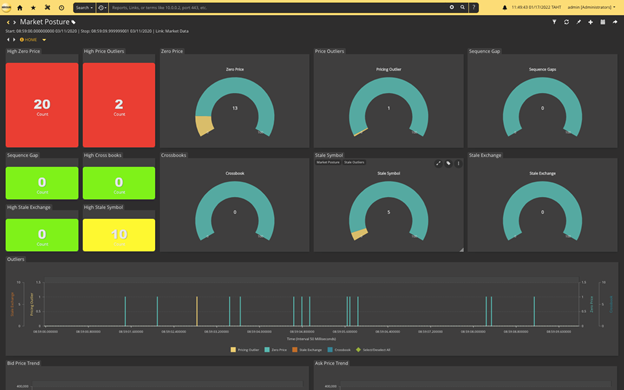Expand the Stale Symbol widget to fullscreen
The image size is (624, 390).
[438, 163]
